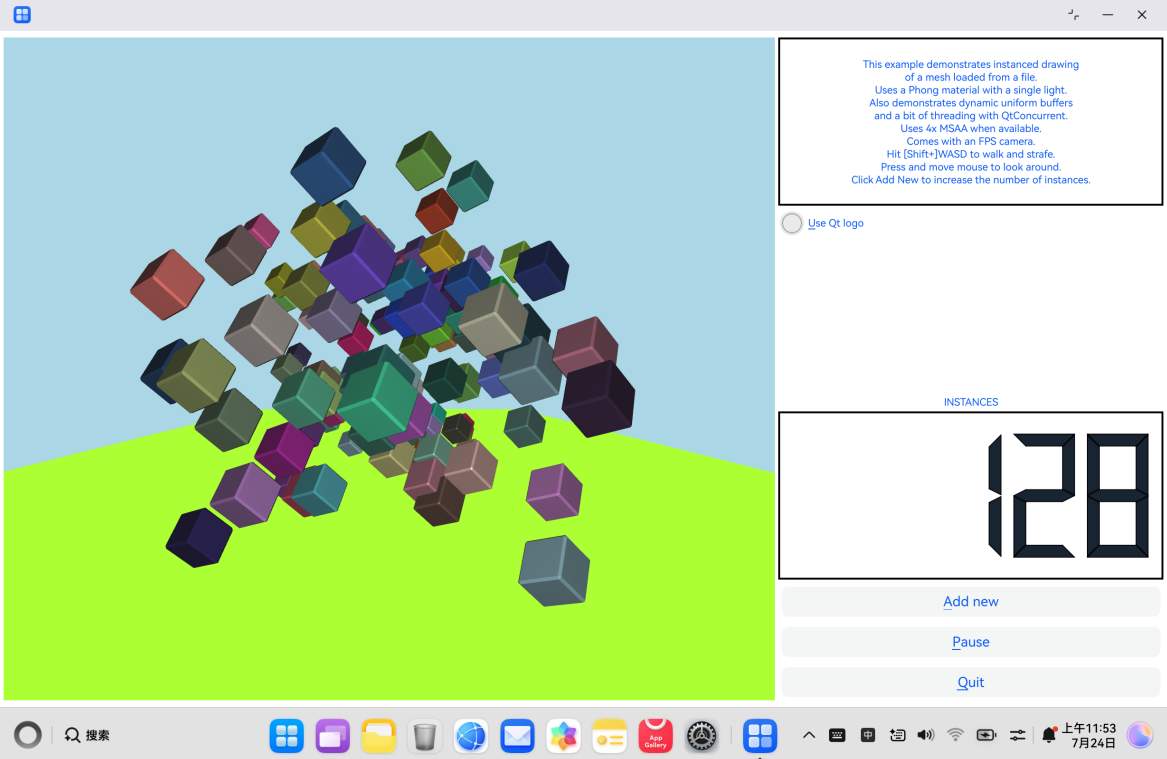Open the Wi-Fi tray icon
Screen dimensions: 1167x759
956,735
